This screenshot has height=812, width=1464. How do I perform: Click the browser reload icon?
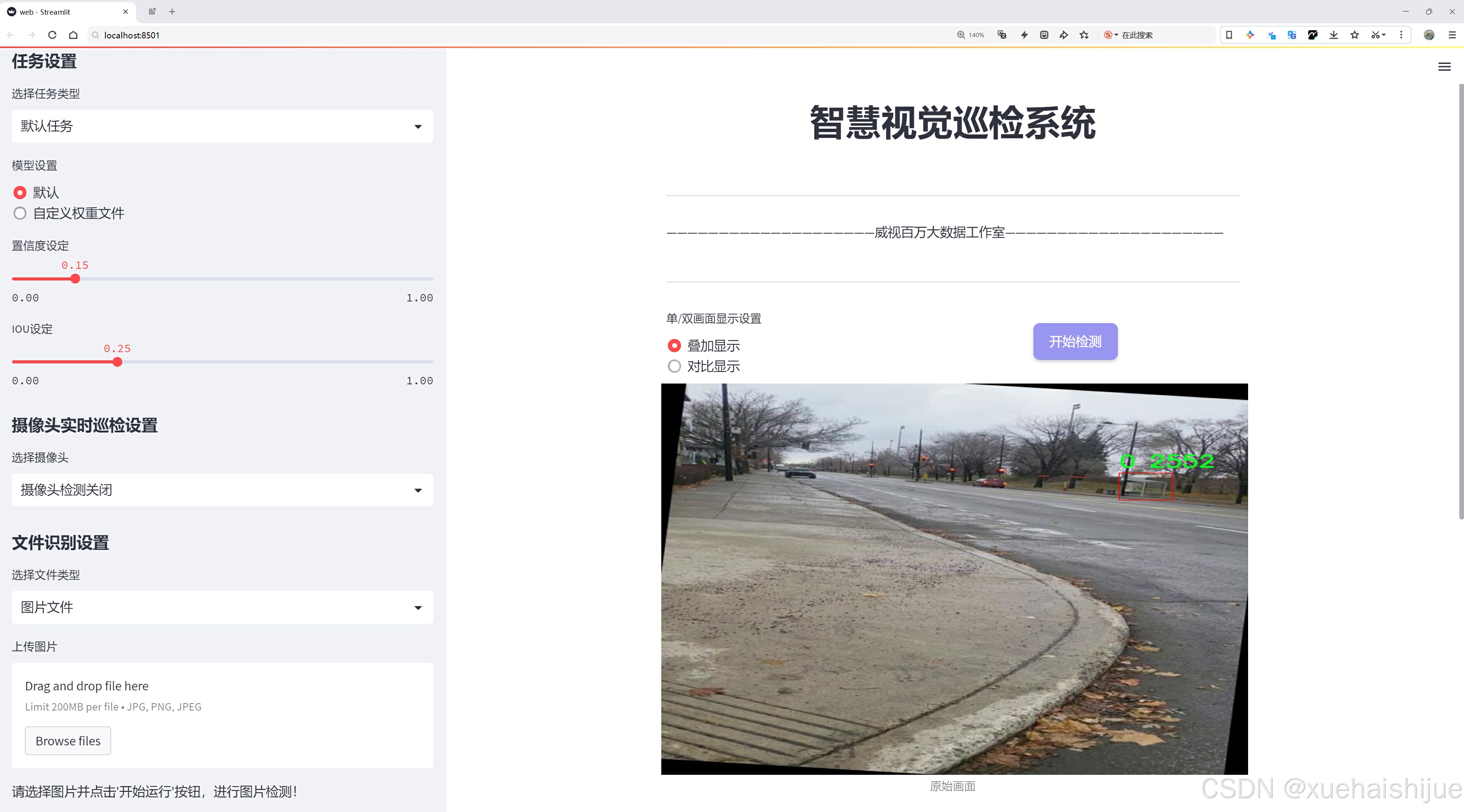52,35
